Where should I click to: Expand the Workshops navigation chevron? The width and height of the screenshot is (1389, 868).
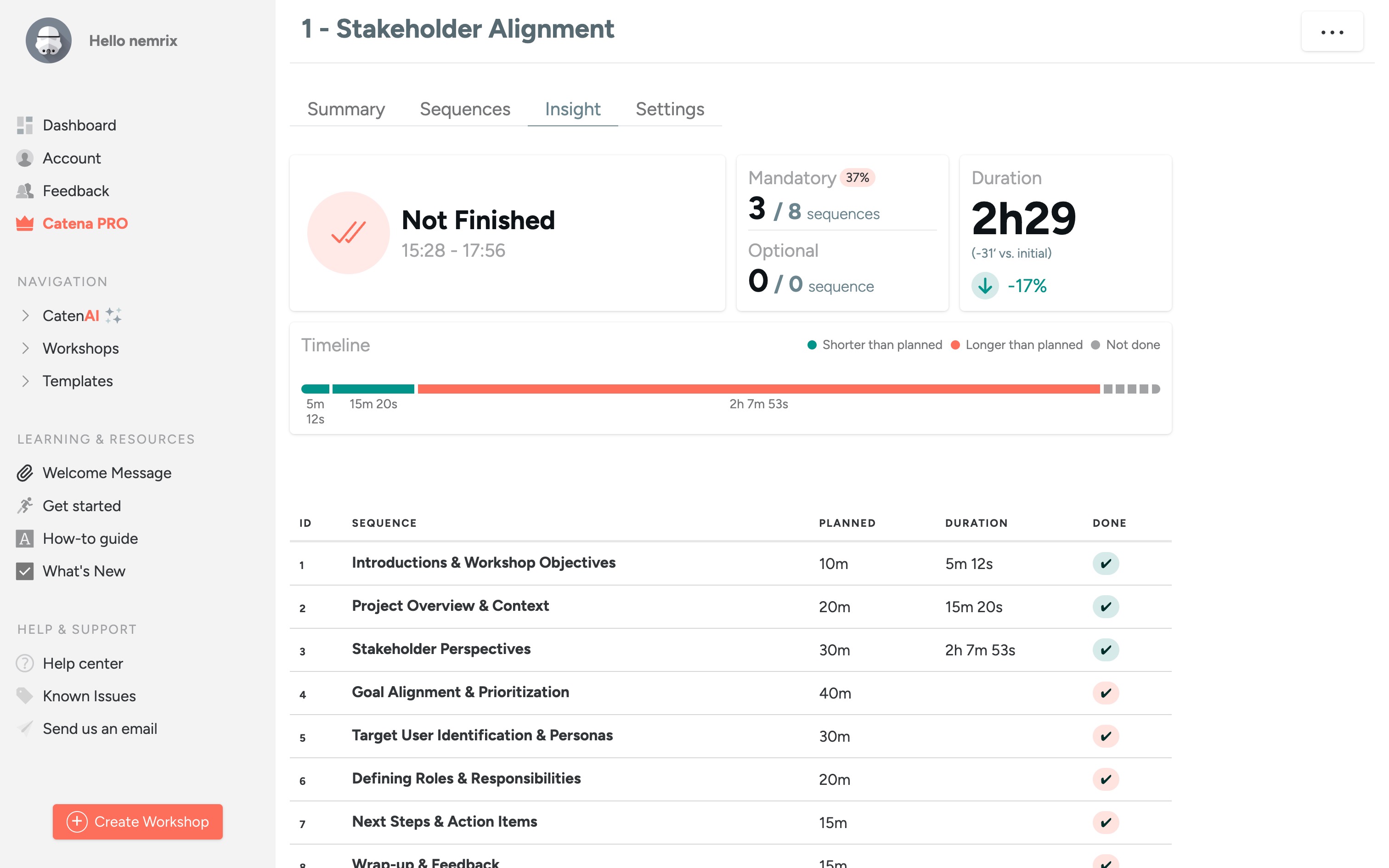[x=25, y=349]
